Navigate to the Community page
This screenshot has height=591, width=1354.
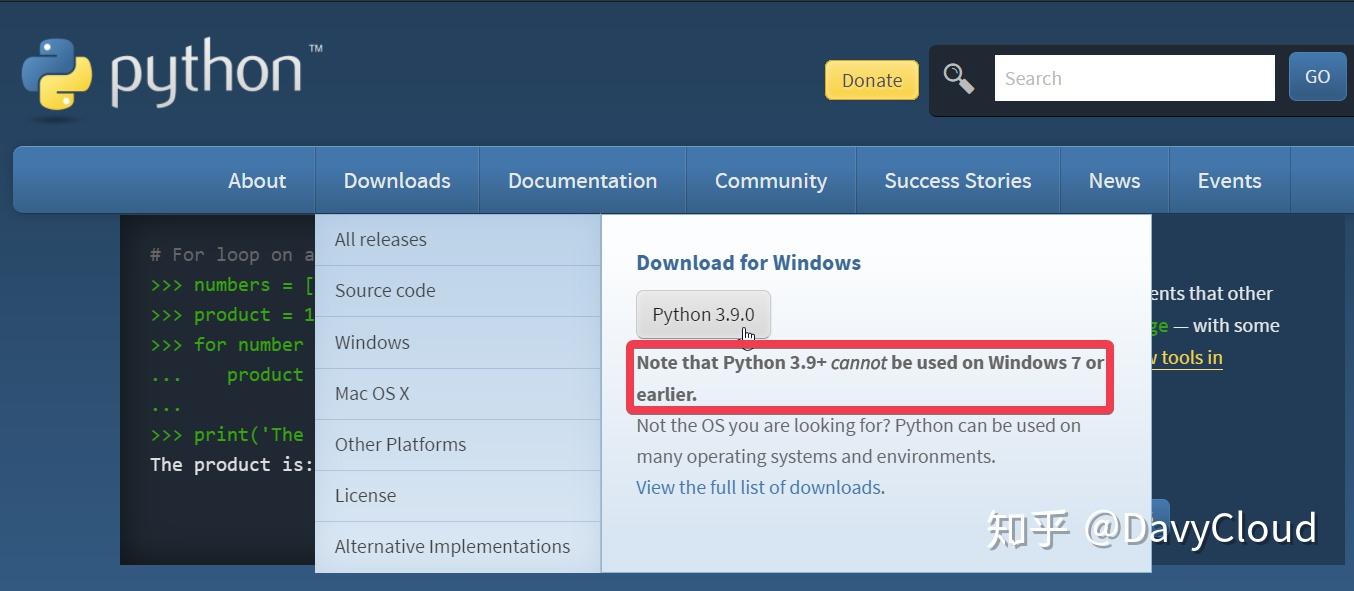click(770, 180)
